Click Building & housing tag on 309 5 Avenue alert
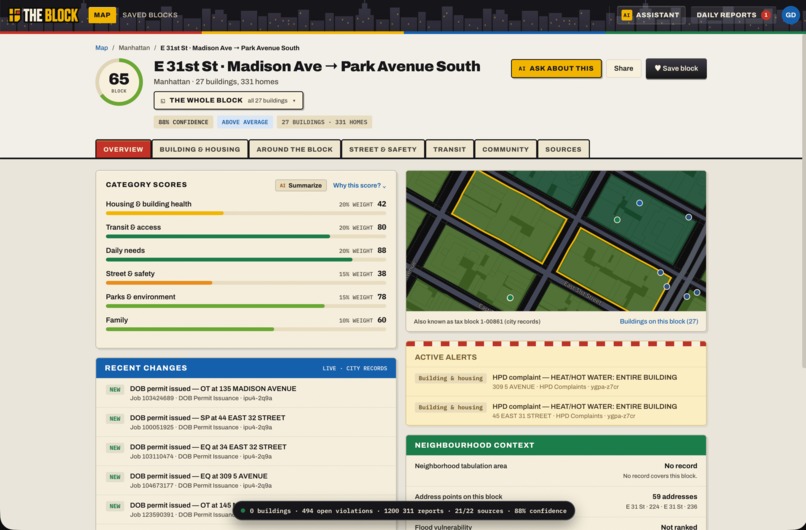The height and width of the screenshot is (530, 806). point(451,378)
